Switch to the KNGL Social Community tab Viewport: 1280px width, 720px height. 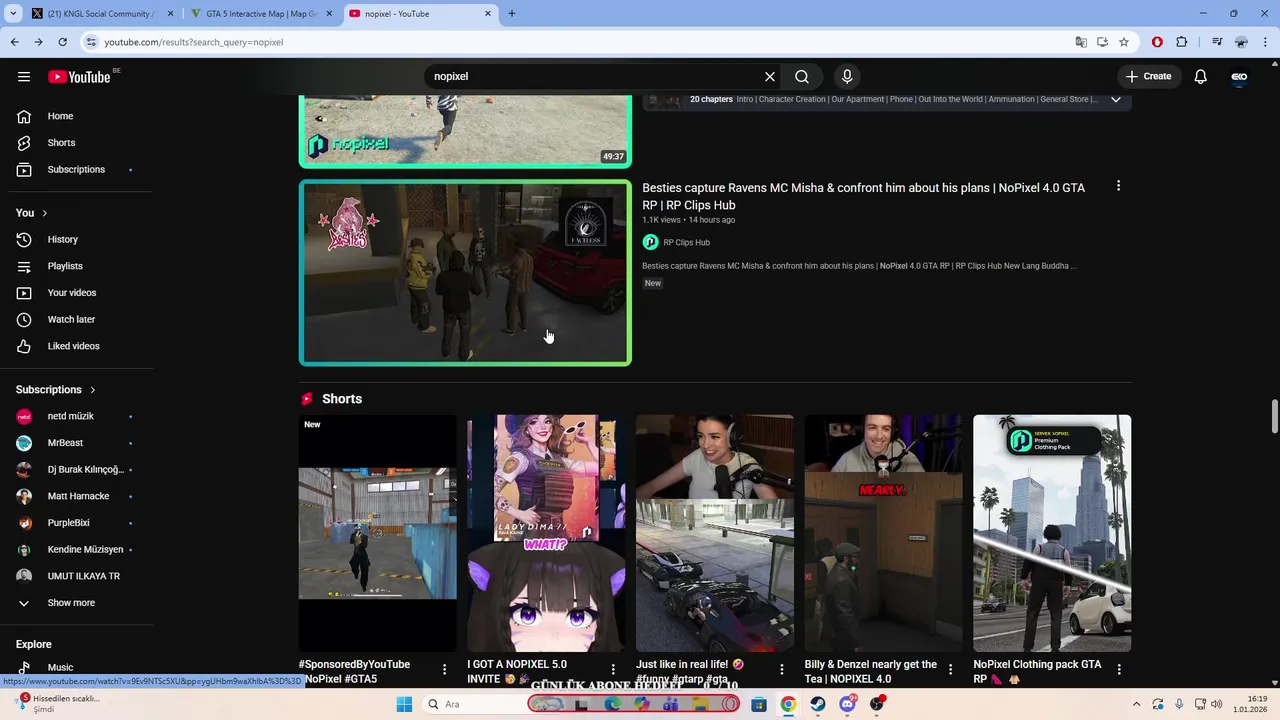click(x=100, y=14)
